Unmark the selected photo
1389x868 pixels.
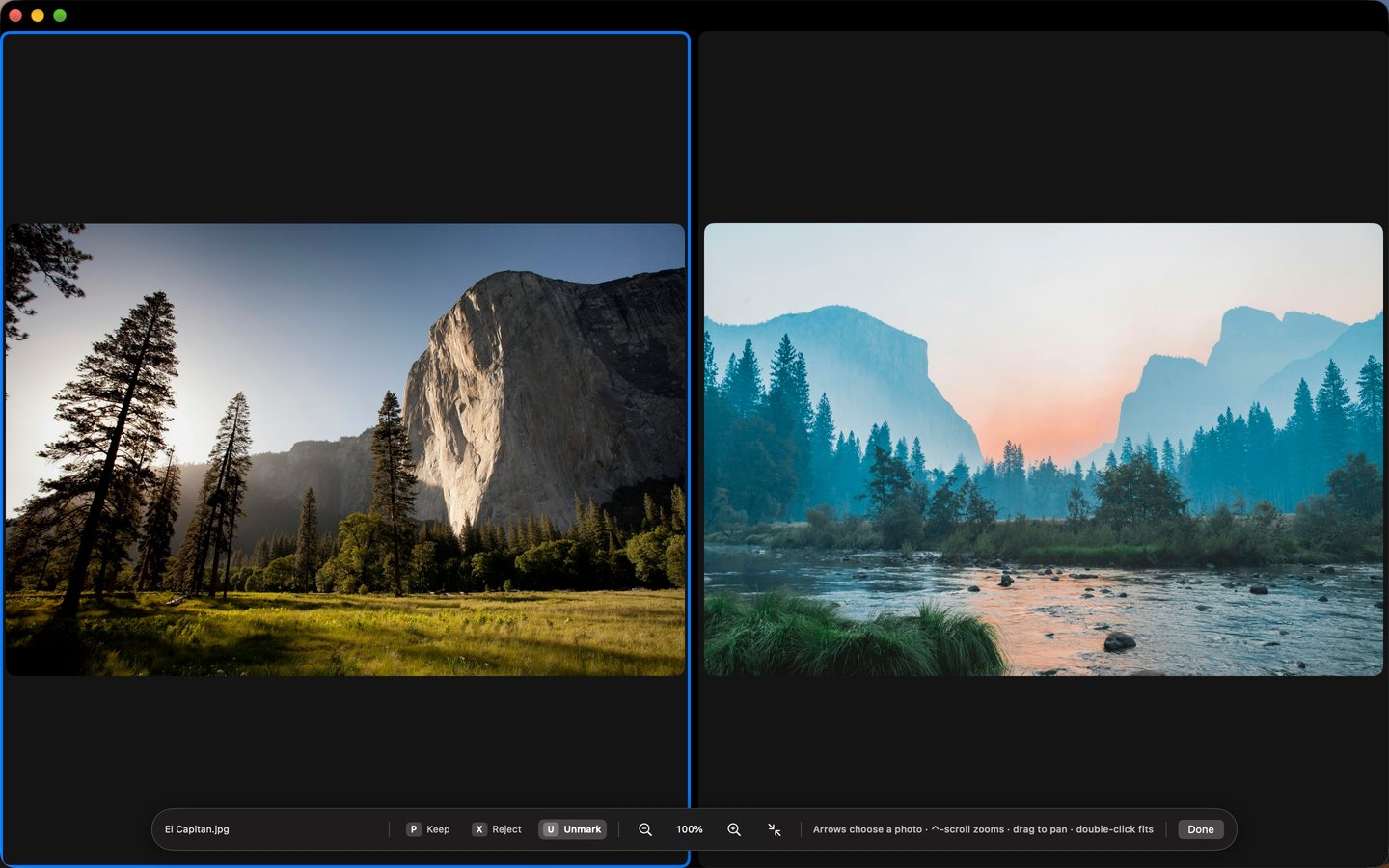(573, 829)
